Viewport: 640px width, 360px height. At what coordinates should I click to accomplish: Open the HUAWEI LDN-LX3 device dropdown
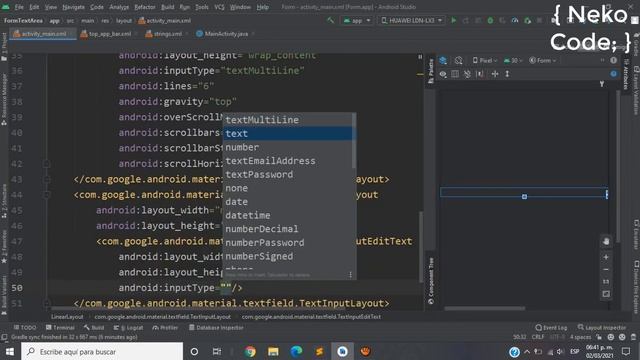tap(411, 20)
